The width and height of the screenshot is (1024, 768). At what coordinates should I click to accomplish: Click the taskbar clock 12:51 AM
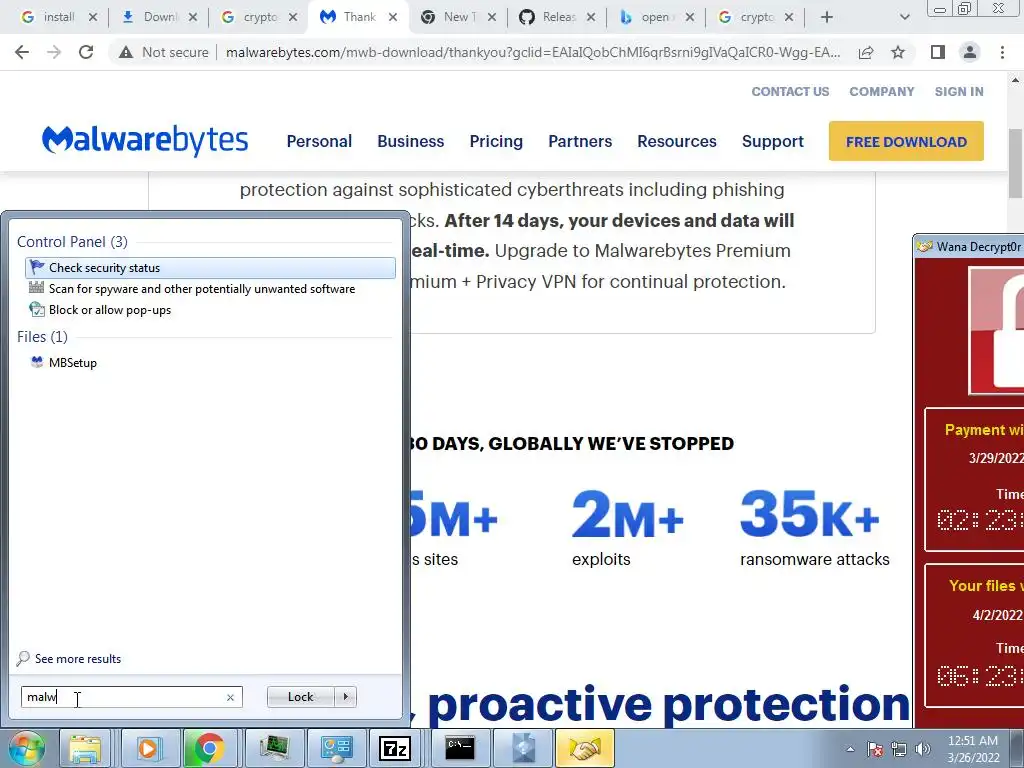972,741
